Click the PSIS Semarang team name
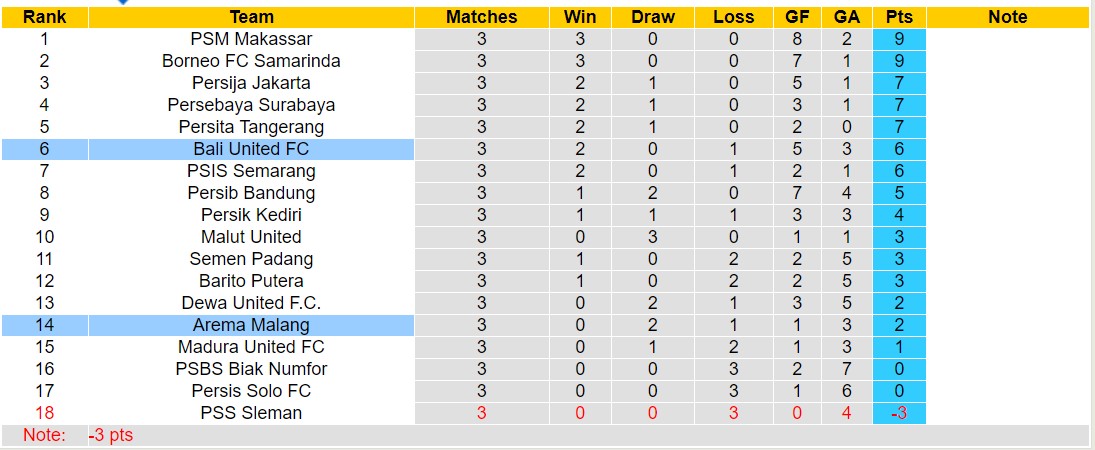Screen dimensions: 1095x450 (x=251, y=171)
